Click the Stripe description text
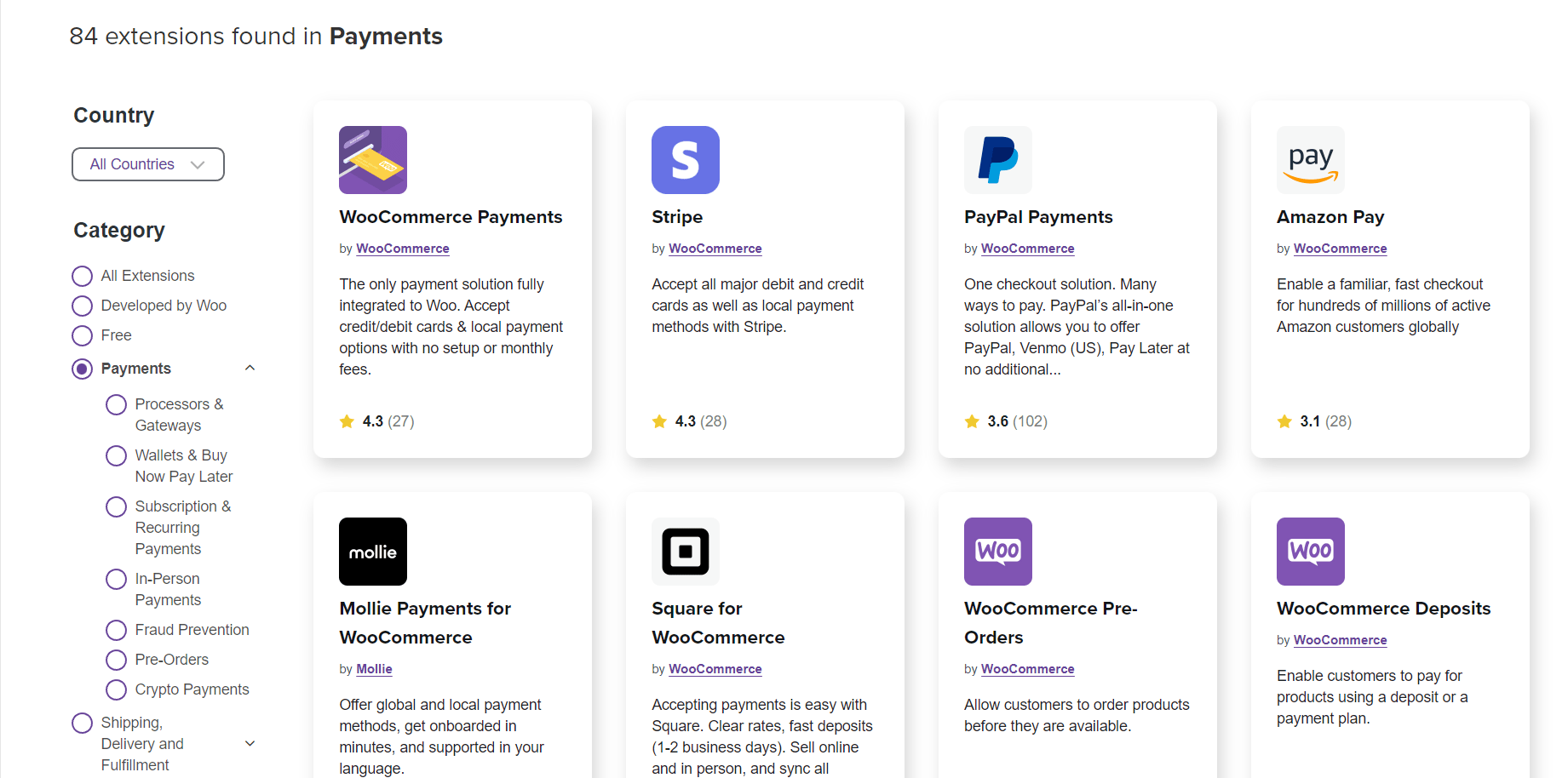1568x778 pixels. pyautogui.click(x=758, y=306)
